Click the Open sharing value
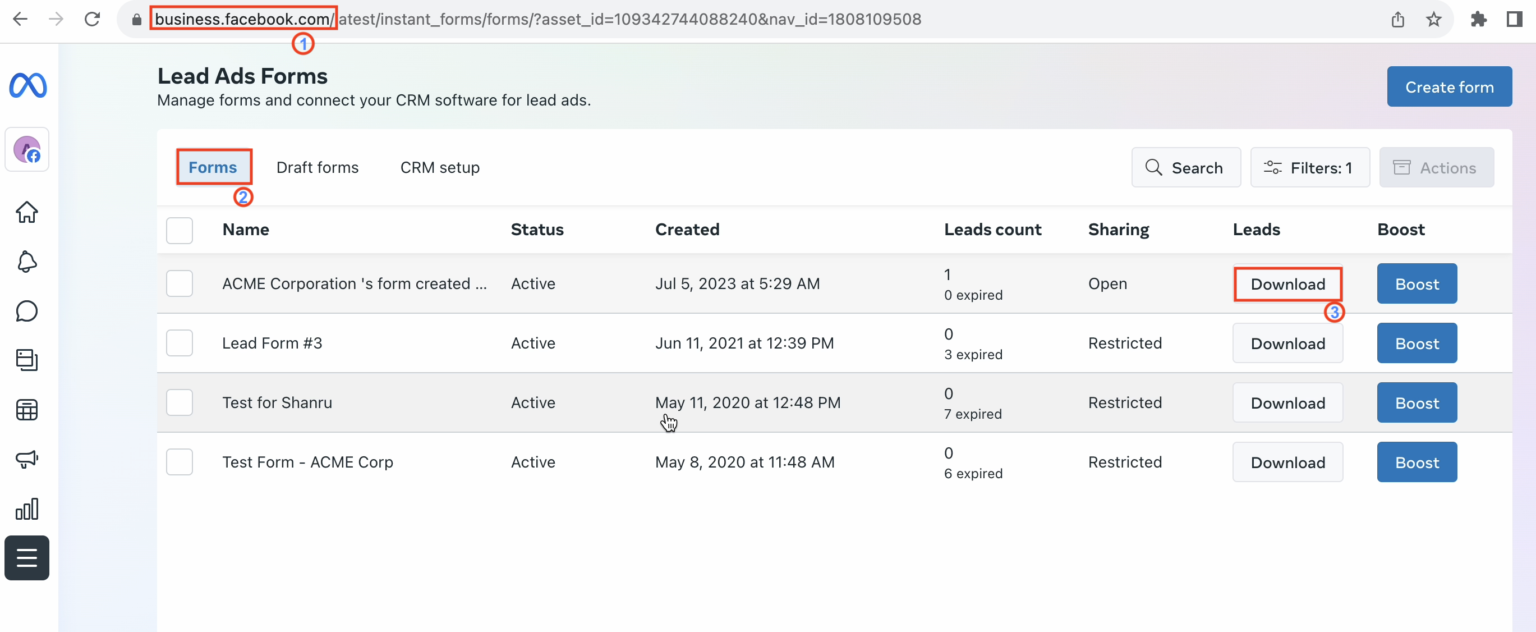Viewport: 1536px width, 632px height. [x=1107, y=284]
